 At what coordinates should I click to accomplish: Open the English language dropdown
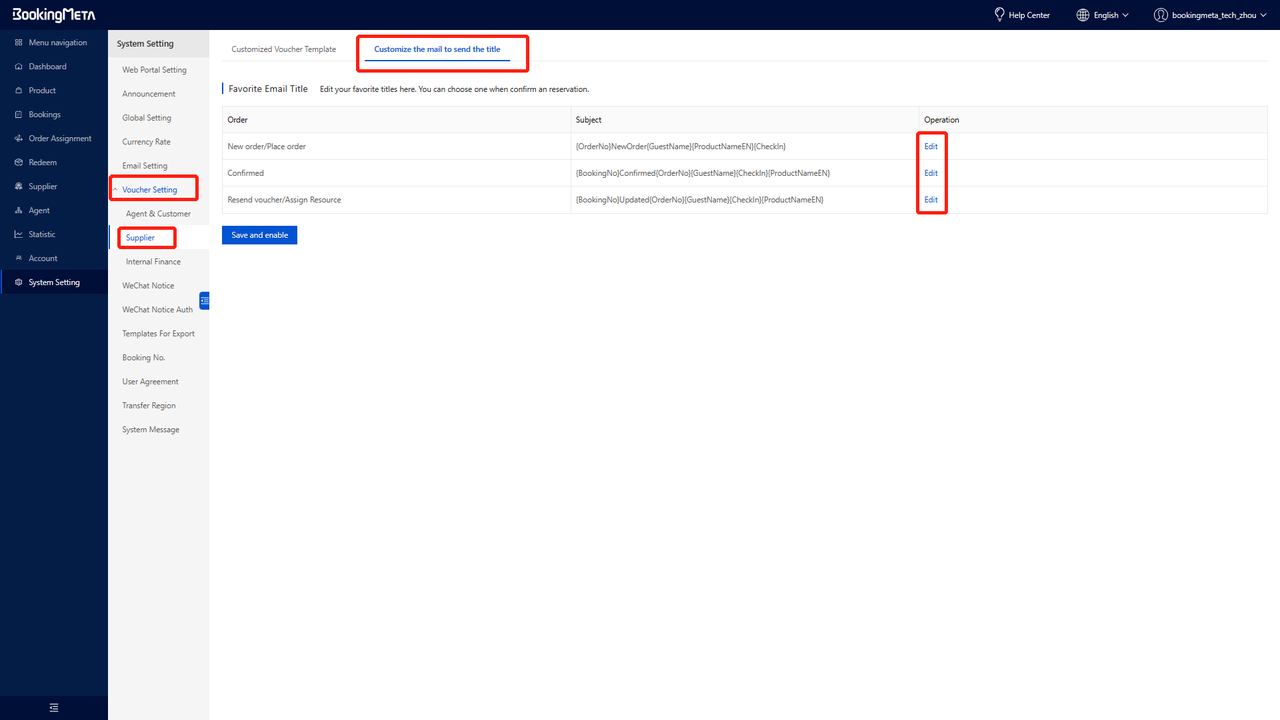pyautogui.click(x=1102, y=15)
